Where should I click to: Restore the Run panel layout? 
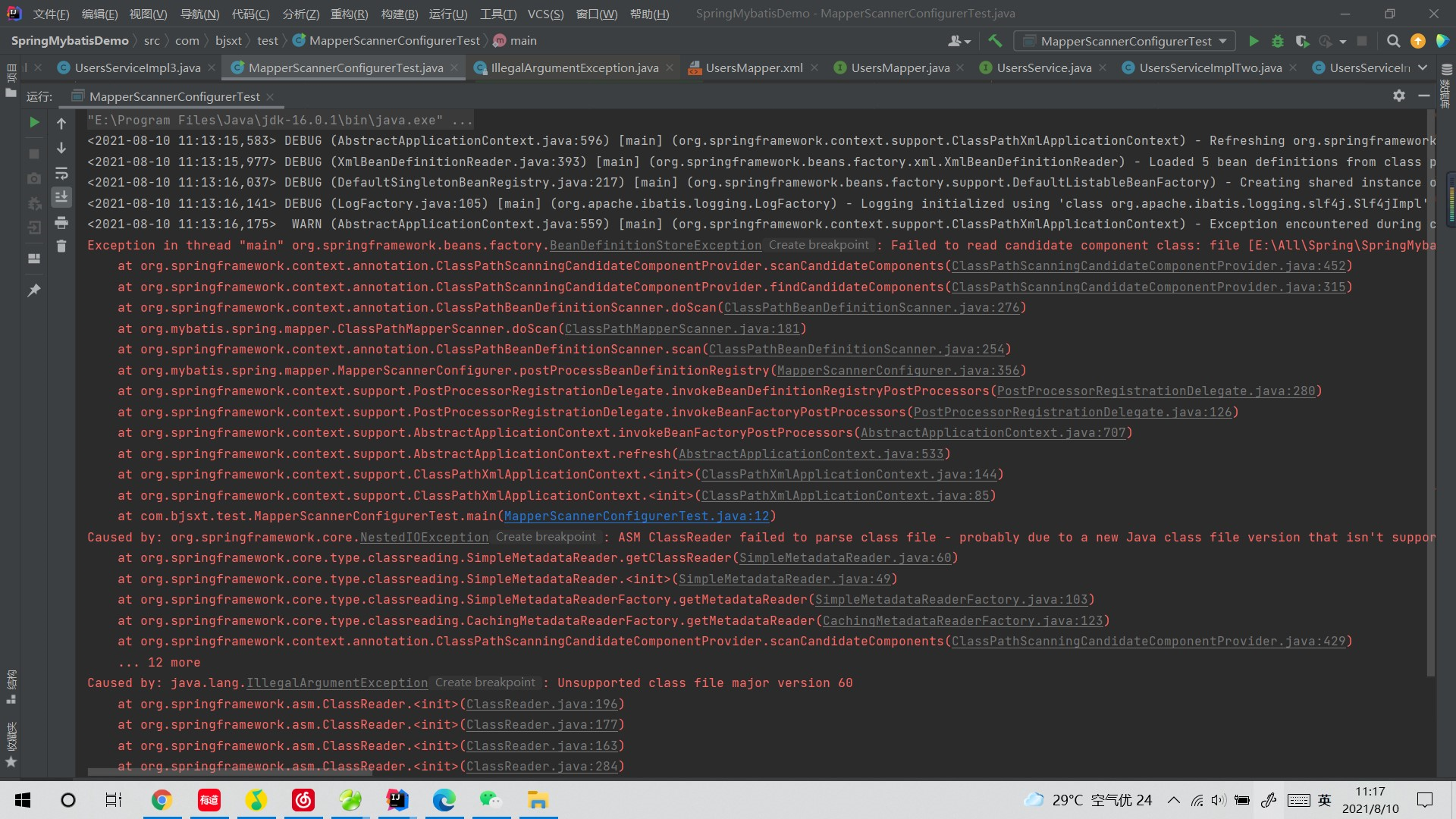pyautogui.click(x=34, y=259)
